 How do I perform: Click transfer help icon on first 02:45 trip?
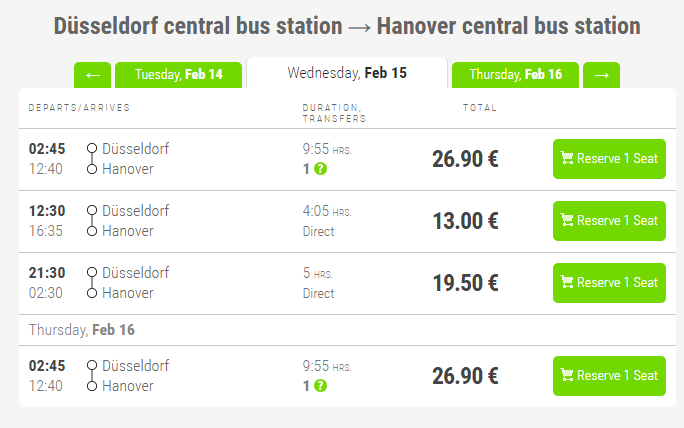tap(320, 169)
